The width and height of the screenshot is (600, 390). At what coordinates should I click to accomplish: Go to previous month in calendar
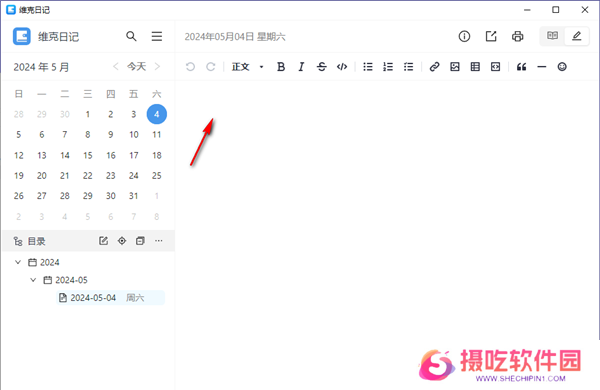pyautogui.click(x=116, y=67)
